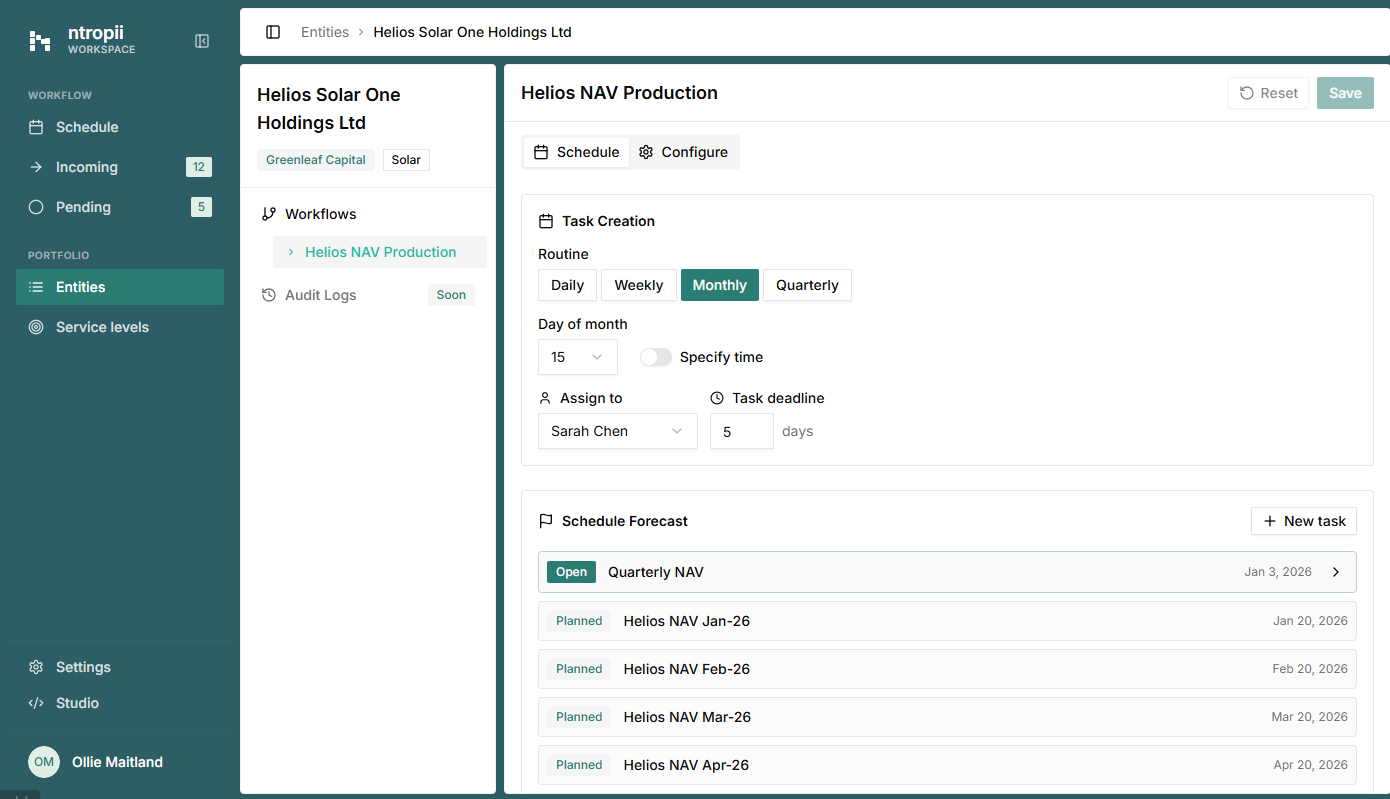Switch to the Schedule tab
This screenshot has height=799, width=1390.
[576, 152]
